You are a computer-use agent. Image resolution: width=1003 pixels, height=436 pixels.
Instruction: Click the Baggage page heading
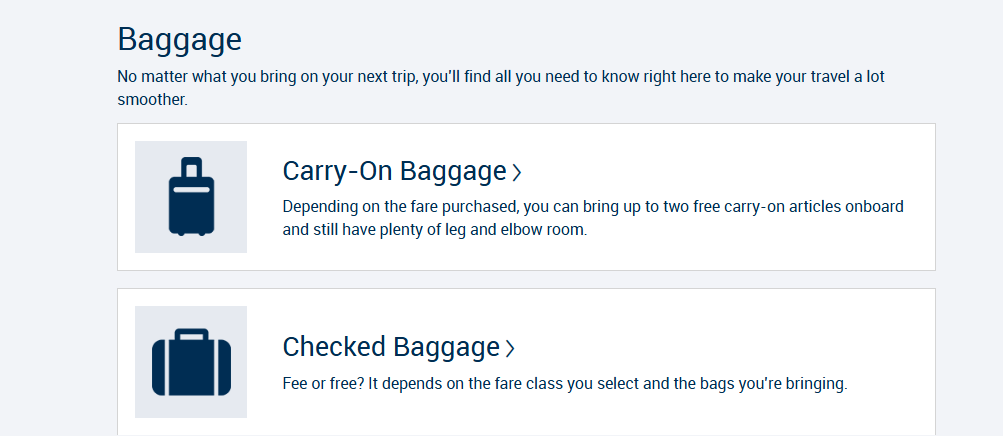click(179, 39)
